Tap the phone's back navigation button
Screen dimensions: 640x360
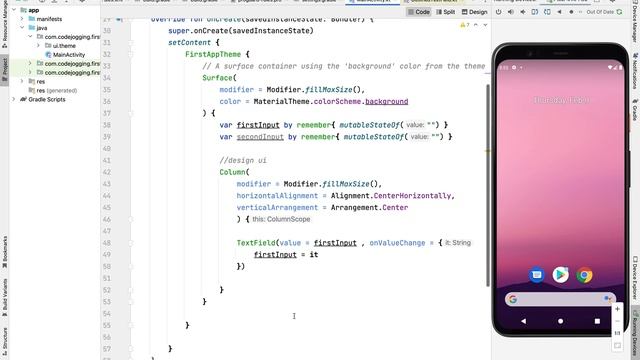pyautogui.click(x=523, y=321)
